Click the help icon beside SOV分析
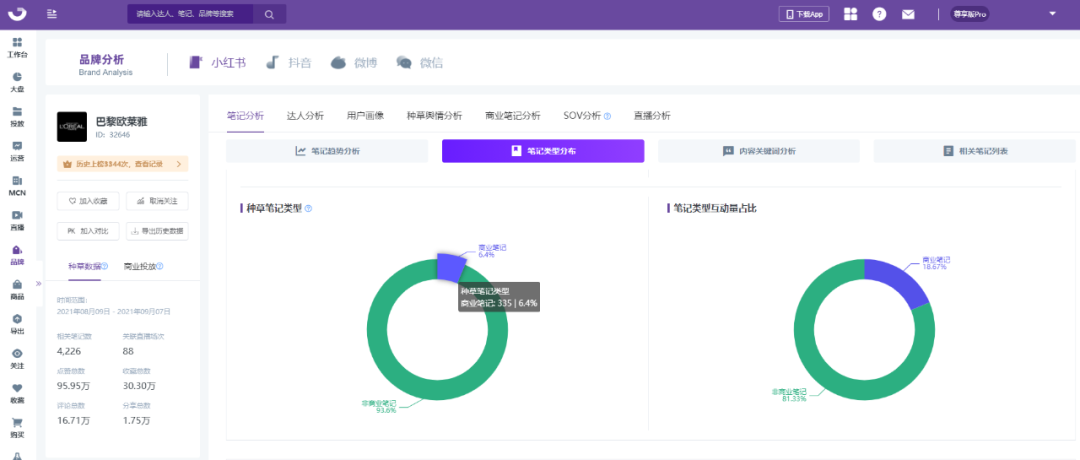The image size is (1080, 460). click(608, 116)
